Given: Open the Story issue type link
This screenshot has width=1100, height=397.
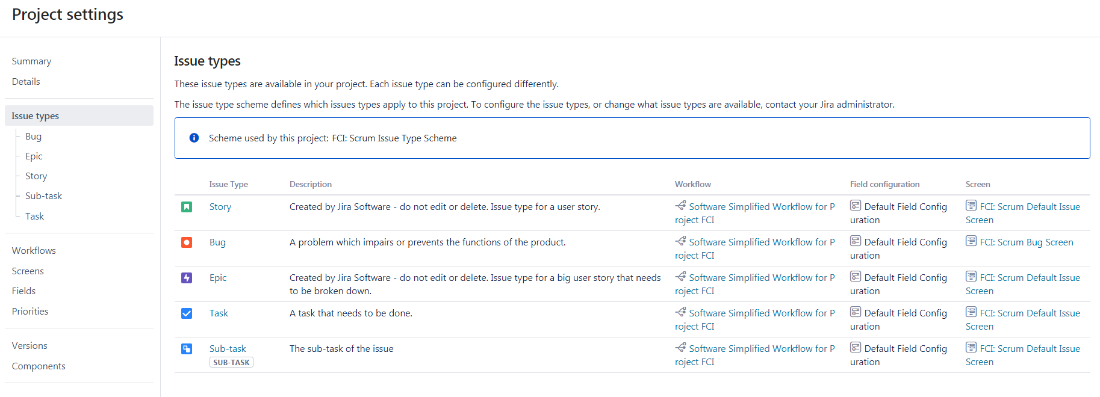Looking at the screenshot, I should point(220,207).
